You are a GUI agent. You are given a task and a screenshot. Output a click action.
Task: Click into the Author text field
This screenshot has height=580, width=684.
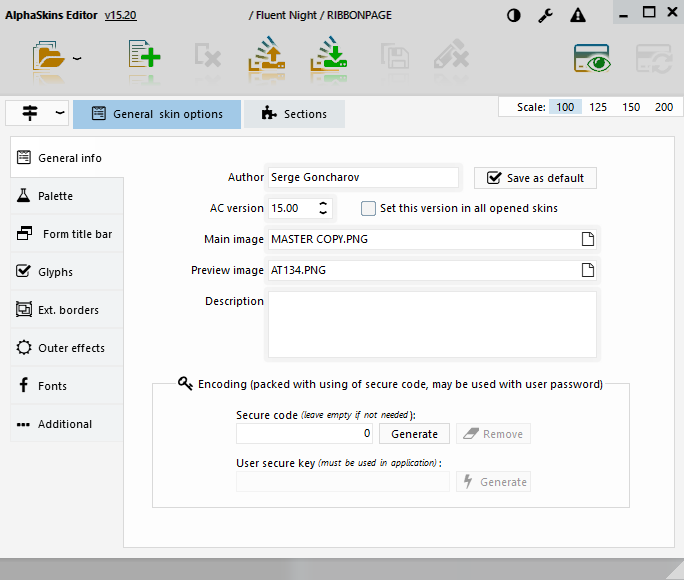(363, 177)
